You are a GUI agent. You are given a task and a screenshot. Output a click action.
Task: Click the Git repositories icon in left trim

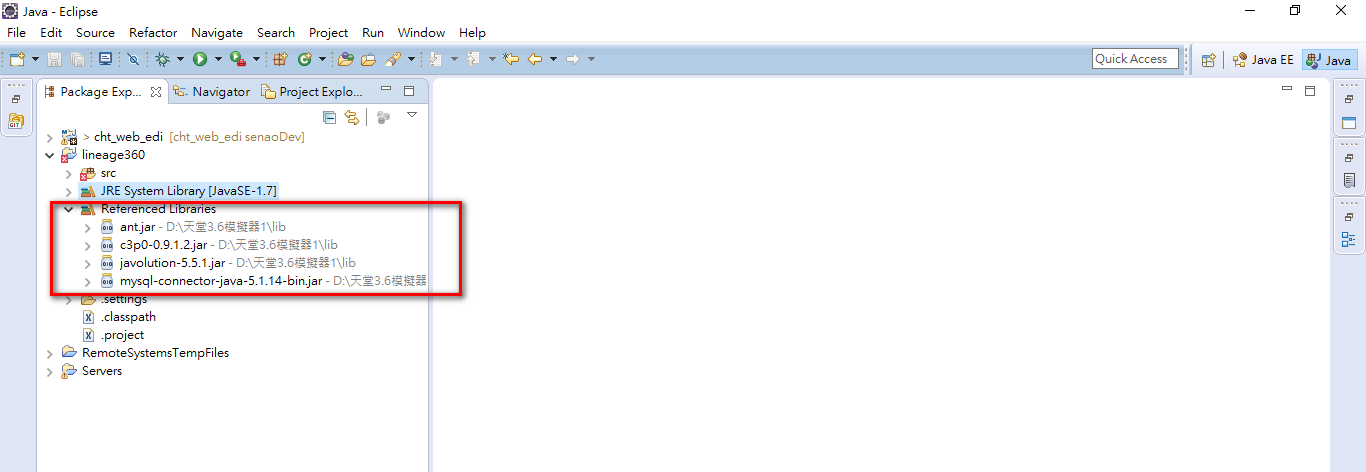pyautogui.click(x=16, y=121)
